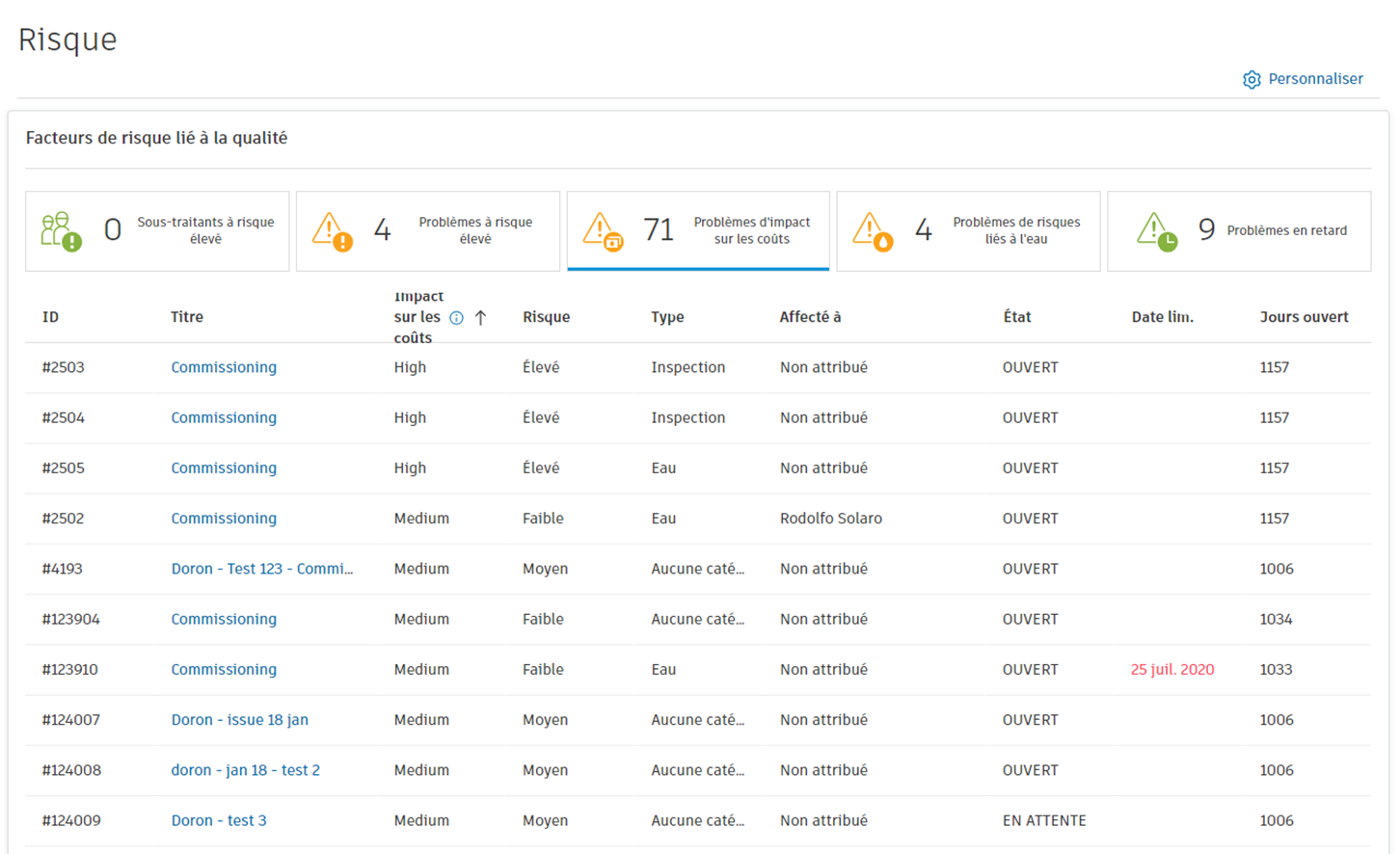Open the doron - jan 18 - test 2 issue
This screenshot has height=854, width=1400.
[245, 770]
